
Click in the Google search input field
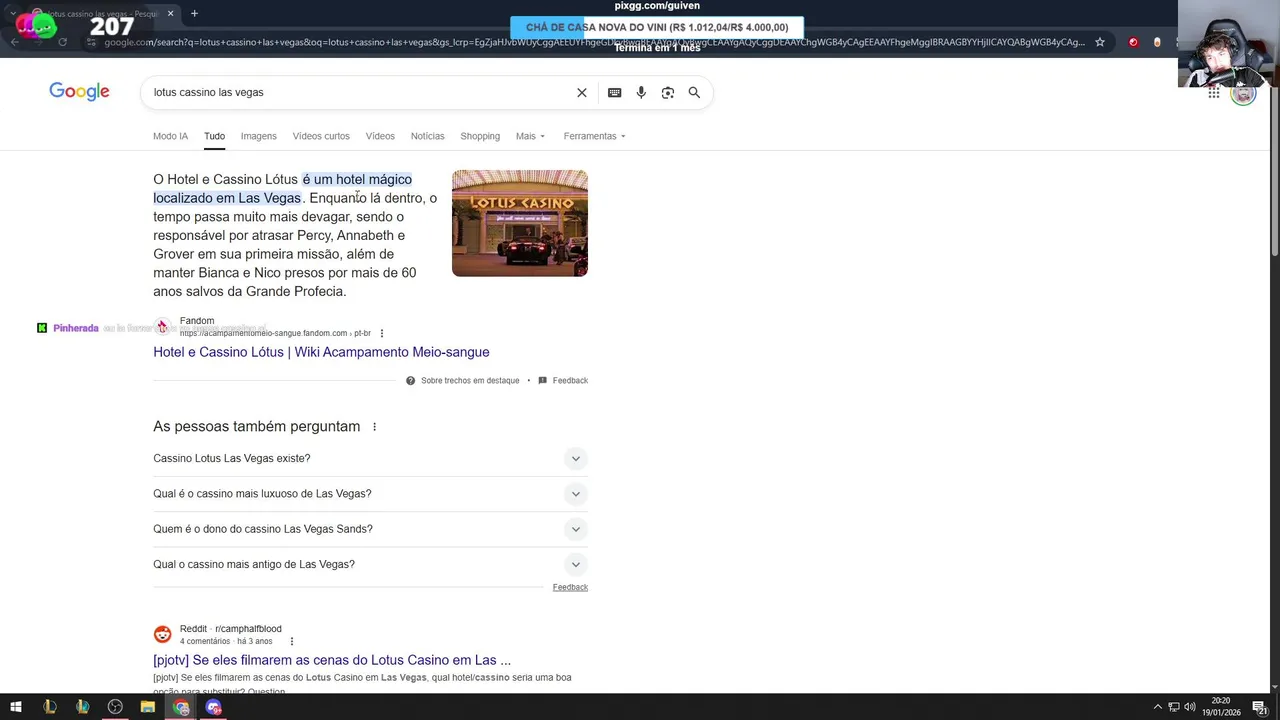[x=360, y=92]
